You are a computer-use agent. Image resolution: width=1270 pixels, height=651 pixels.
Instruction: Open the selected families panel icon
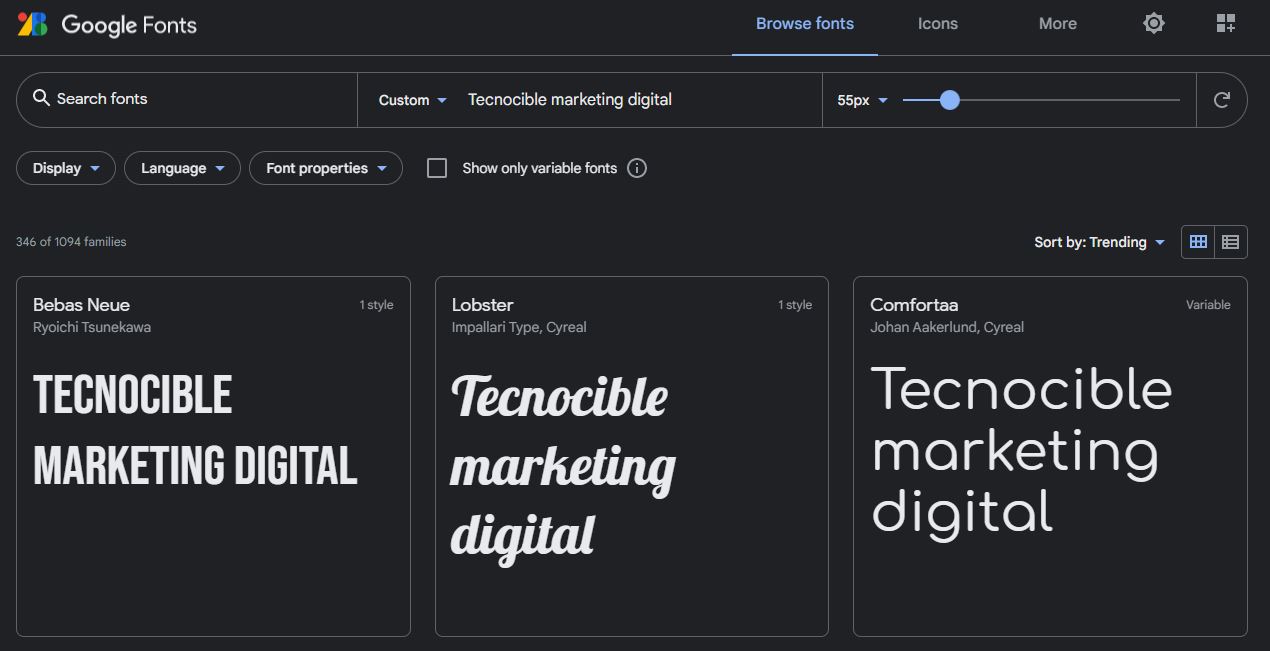click(x=1225, y=23)
